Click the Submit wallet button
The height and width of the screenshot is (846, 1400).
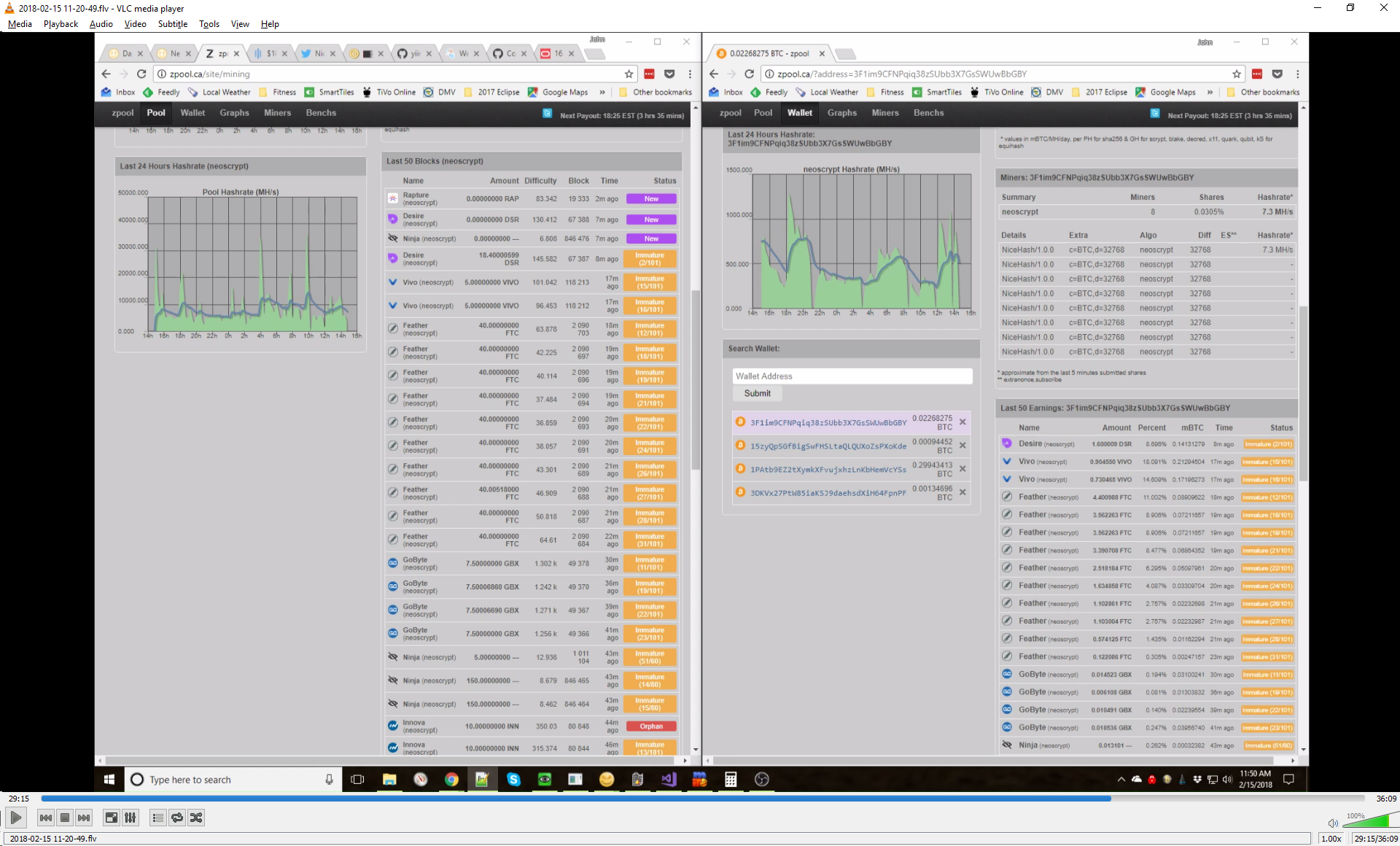tap(757, 394)
